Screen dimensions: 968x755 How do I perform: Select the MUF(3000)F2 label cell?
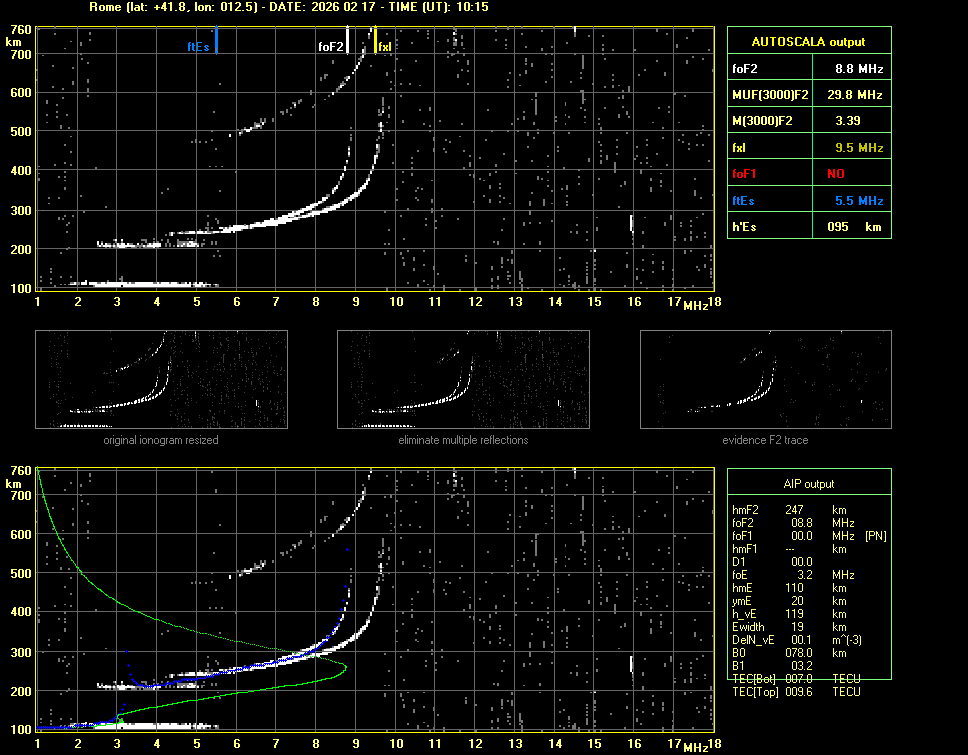point(770,95)
